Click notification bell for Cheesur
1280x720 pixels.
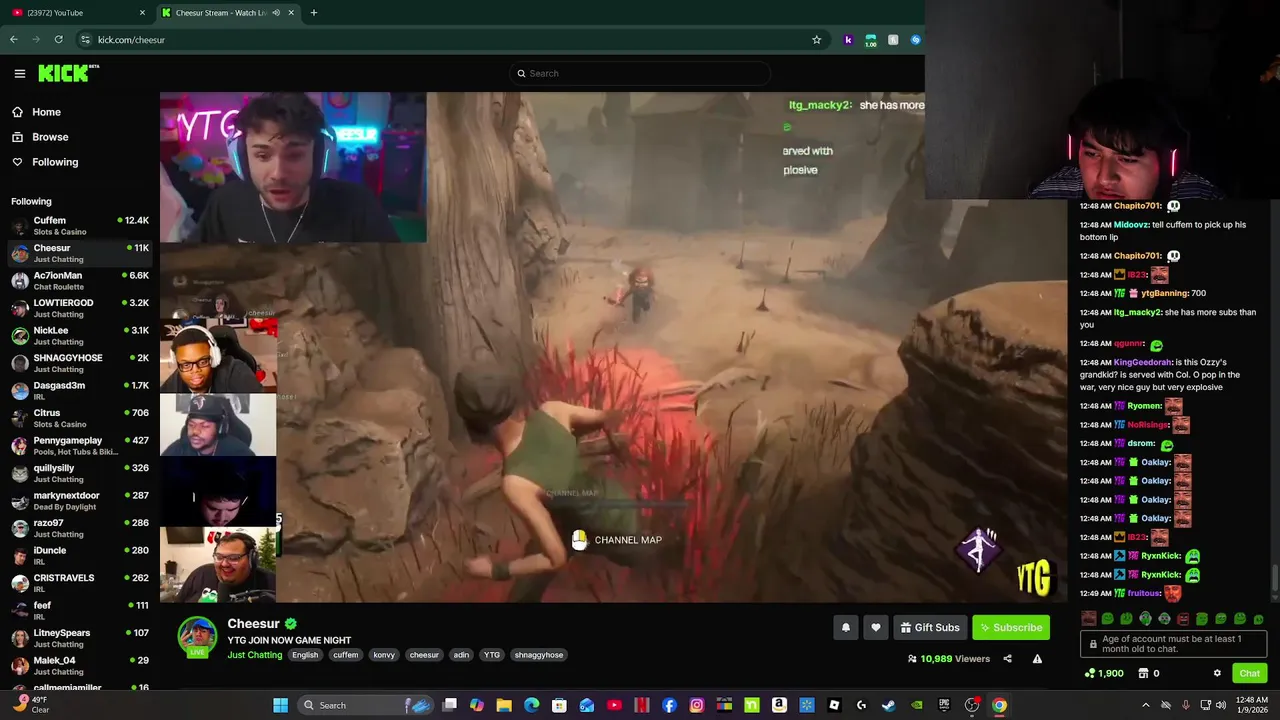tap(846, 627)
